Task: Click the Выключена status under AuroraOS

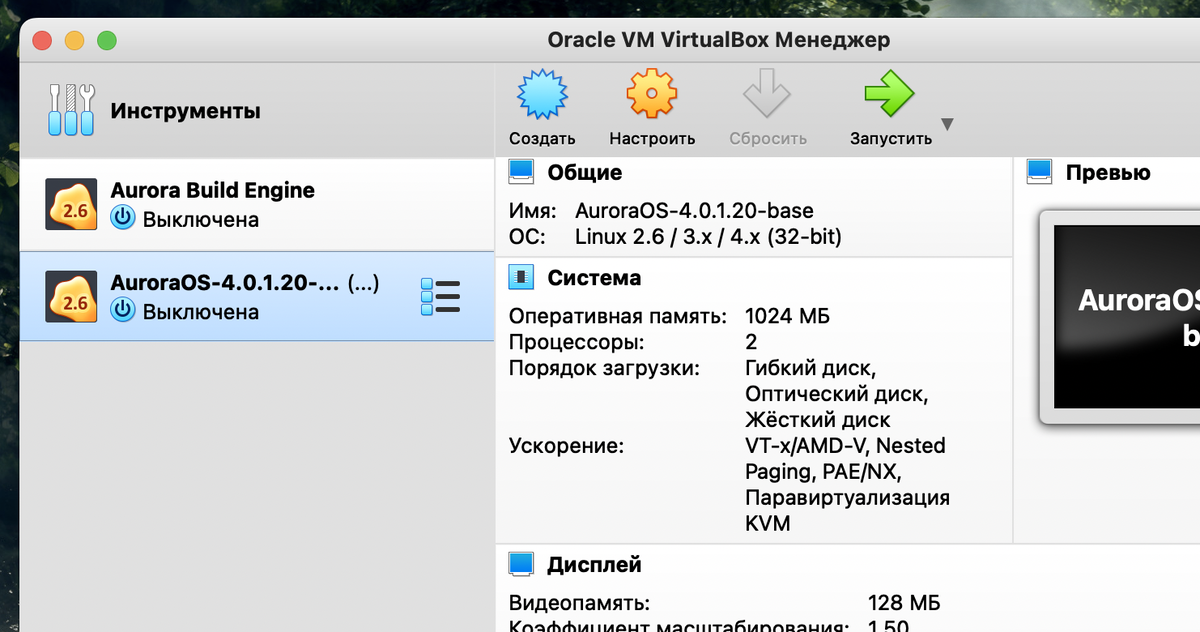Action: [200, 311]
